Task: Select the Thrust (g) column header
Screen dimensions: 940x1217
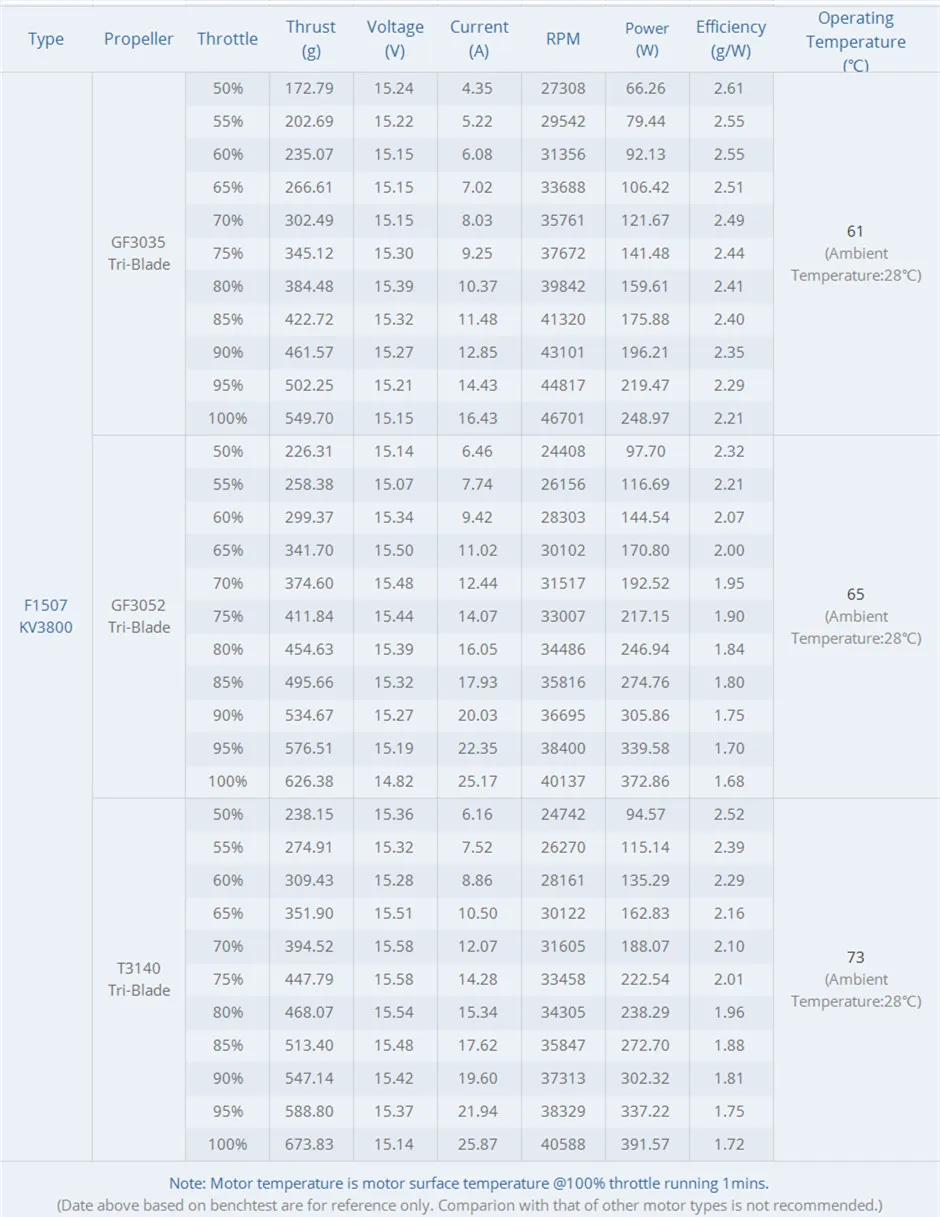Action: pyautogui.click(x=311, y=39)
